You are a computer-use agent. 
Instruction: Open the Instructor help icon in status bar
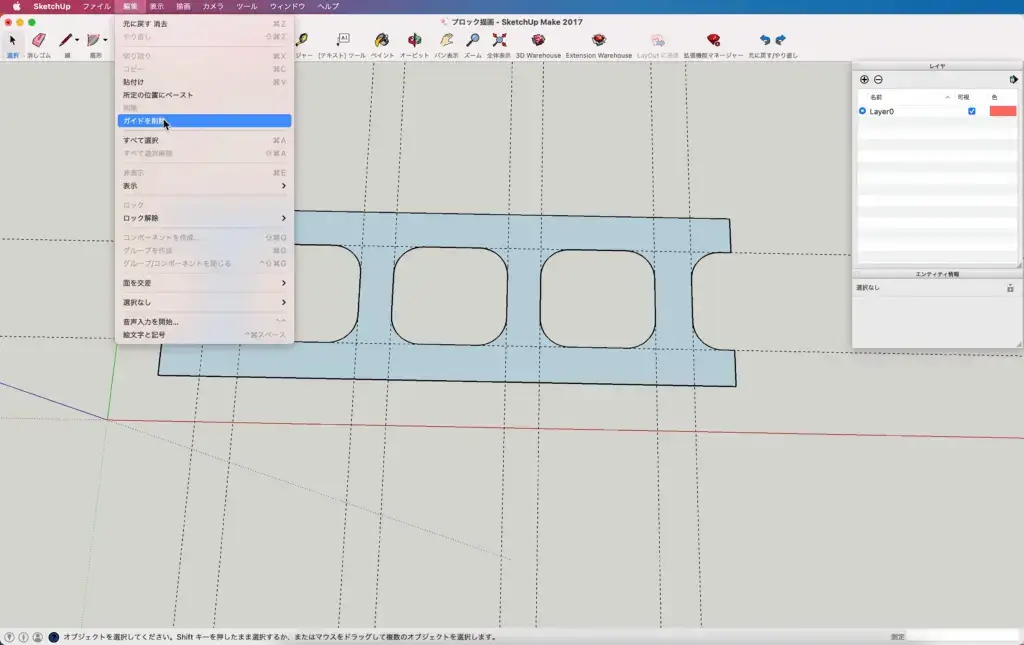coord(54,637)
